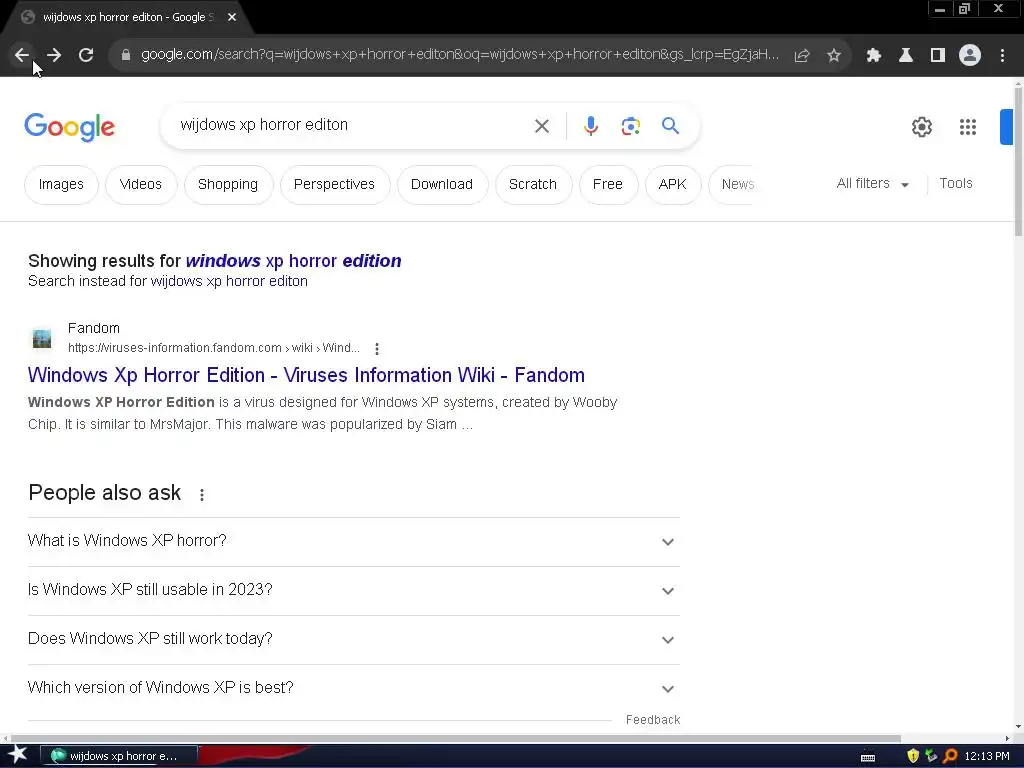Open Google quick settings gear
The image size is (1024, 768).
point(921,127)
